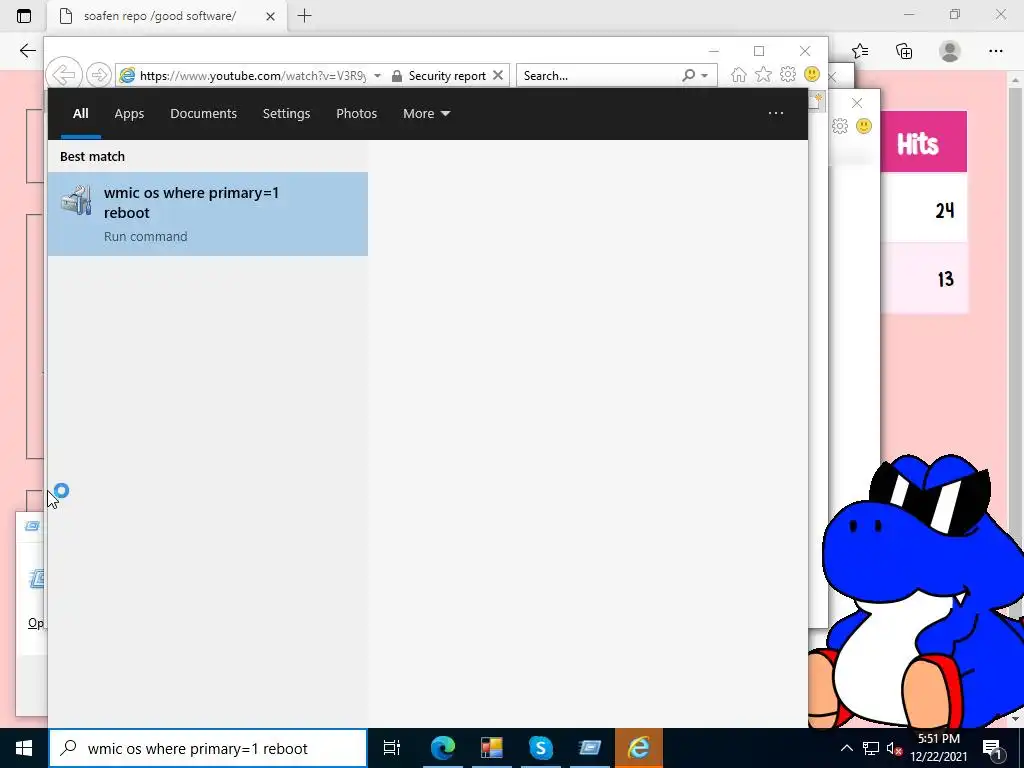The image size is (1024, 768).
Task: Open the Skype taskbar icon
Action: (x=541, y=748)
